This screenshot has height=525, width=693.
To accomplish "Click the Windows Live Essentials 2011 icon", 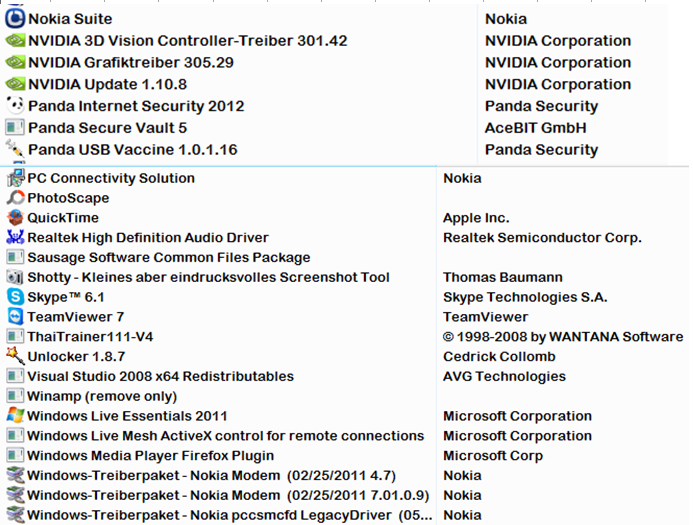I will 15,415.
